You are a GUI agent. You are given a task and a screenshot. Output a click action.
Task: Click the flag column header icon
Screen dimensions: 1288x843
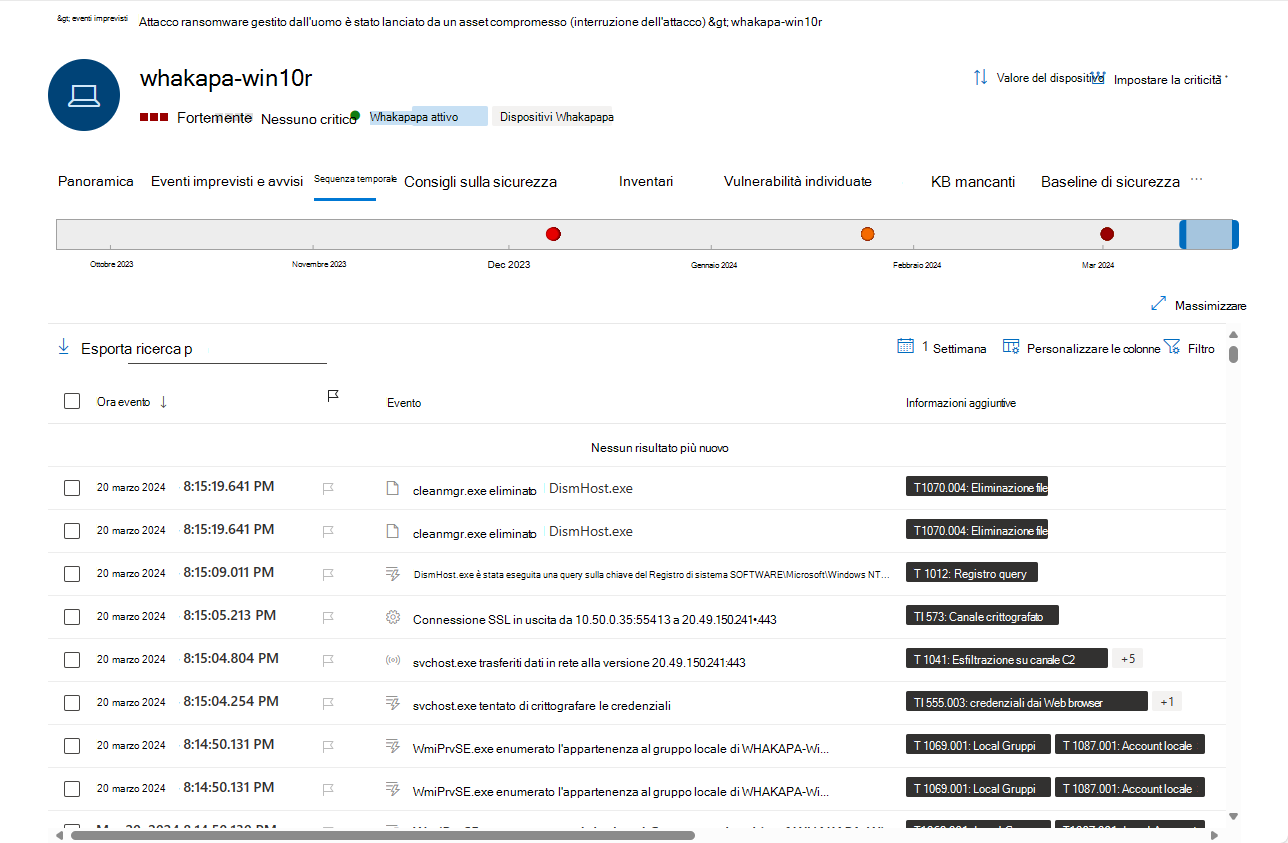pos(333,397)
